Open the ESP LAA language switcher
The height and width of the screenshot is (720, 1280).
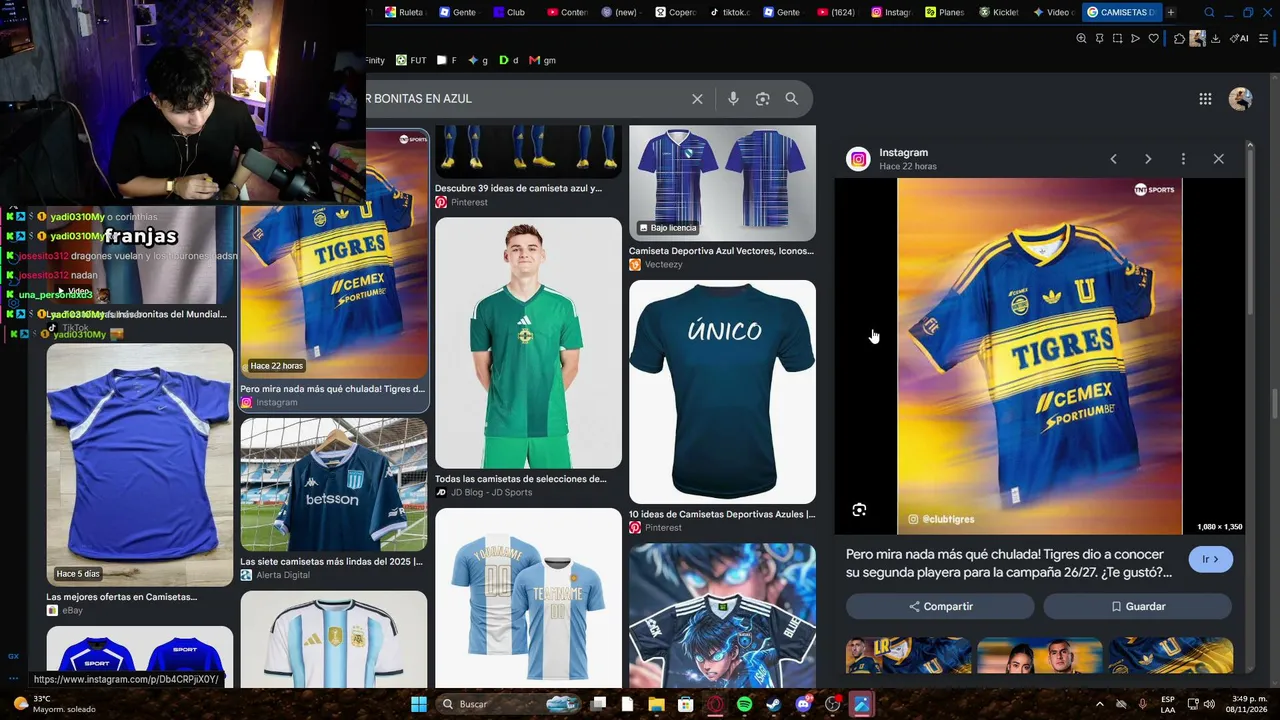(x=1168, y=704)
